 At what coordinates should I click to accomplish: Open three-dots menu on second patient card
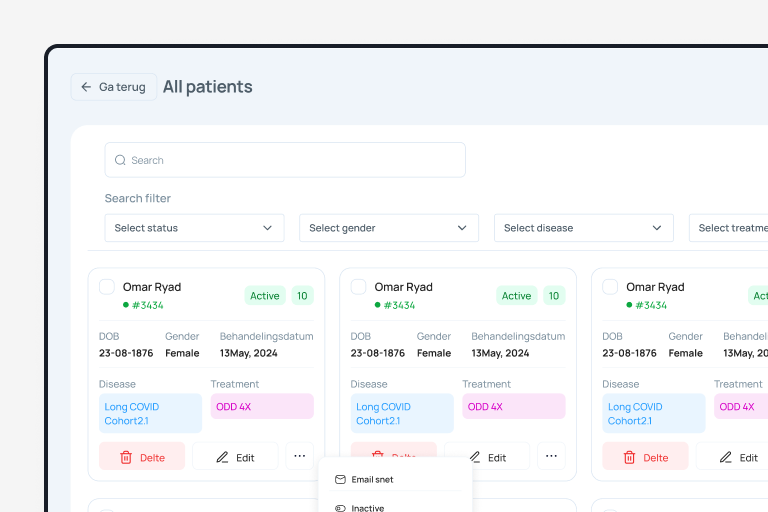click(551, 456)
